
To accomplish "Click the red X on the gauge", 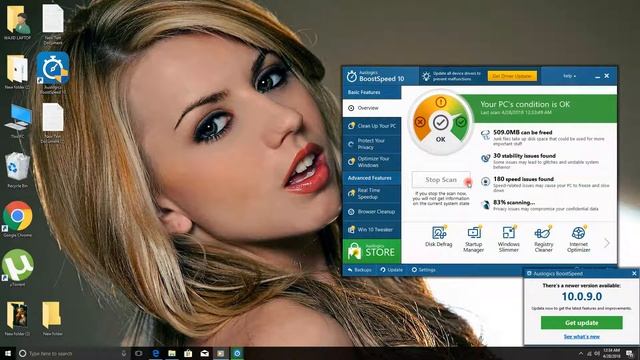I will pyautogui.click(x=420, y=122).
